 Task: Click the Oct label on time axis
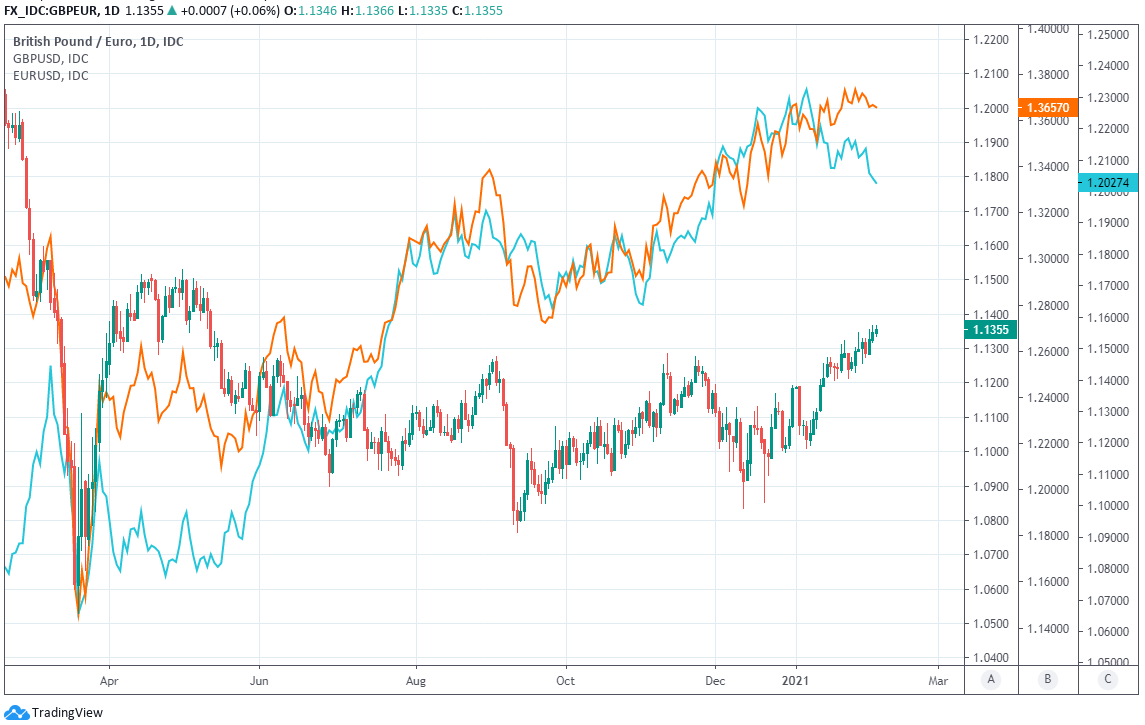[x=565, y=680]
